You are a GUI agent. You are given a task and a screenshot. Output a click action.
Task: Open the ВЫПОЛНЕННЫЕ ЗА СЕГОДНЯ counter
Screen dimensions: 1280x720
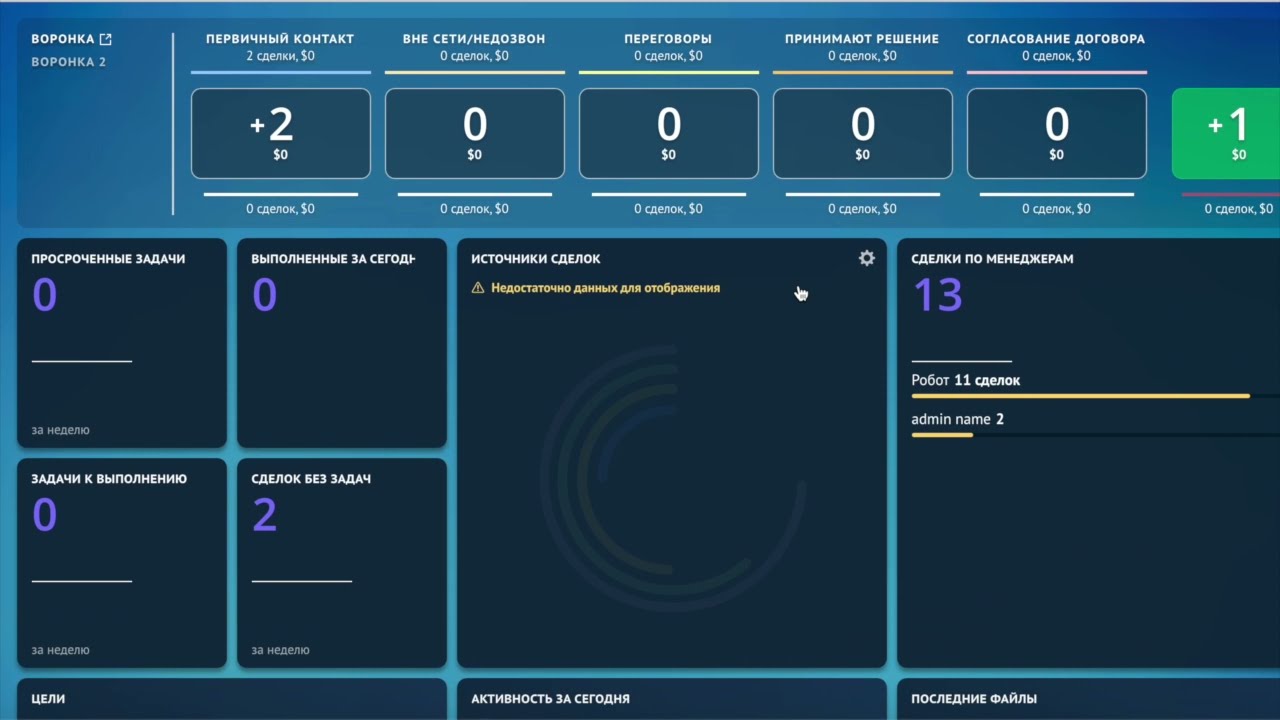point(264,294)
